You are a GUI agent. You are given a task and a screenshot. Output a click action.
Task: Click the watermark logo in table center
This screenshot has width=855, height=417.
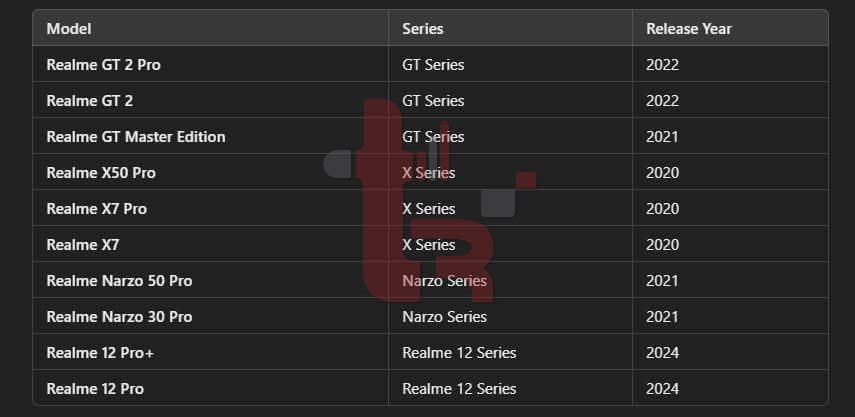pyautogui.click(x=429, y=201)
